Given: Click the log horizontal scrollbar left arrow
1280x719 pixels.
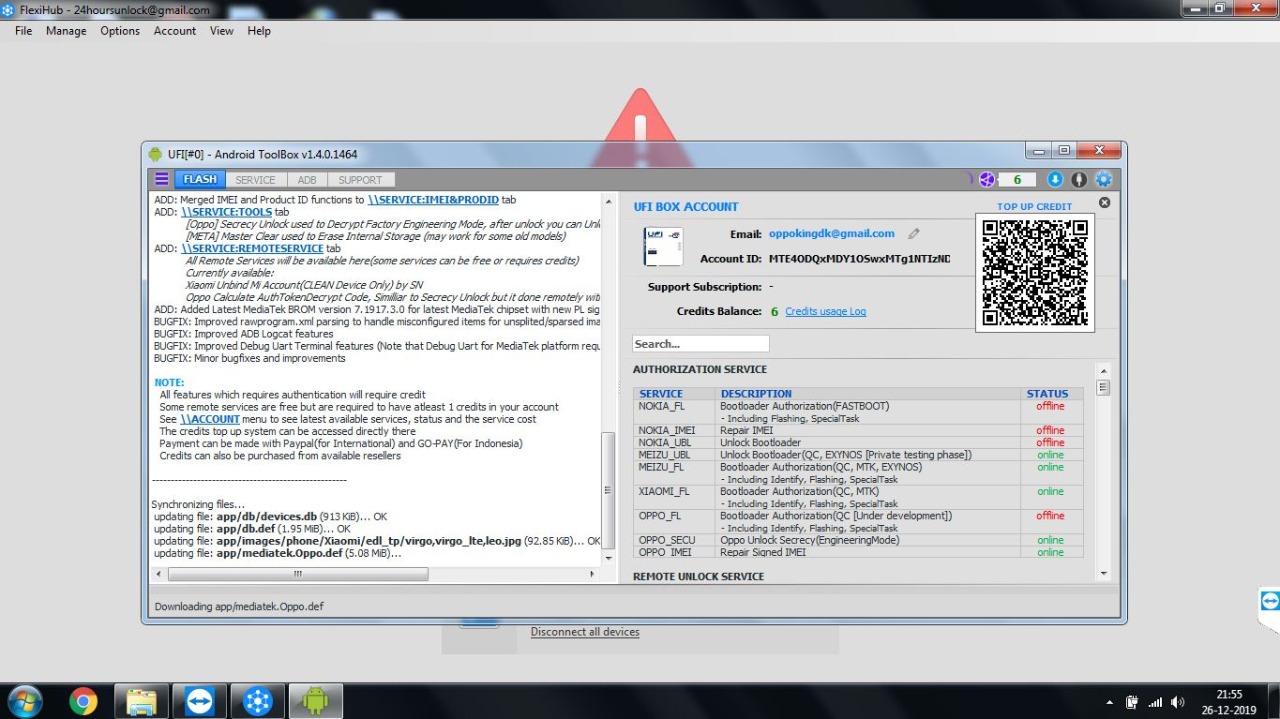Looking at the screenshot, I should [157, 574].
